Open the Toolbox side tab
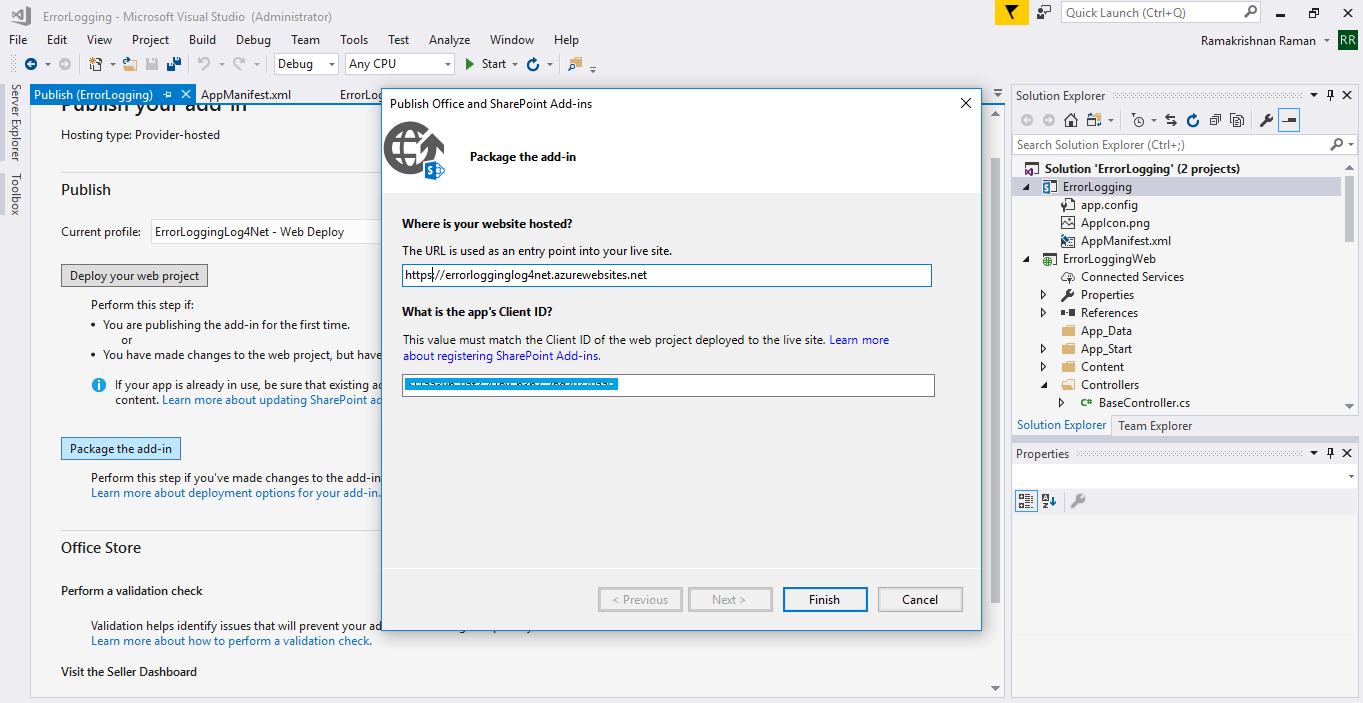 point(15,194)
